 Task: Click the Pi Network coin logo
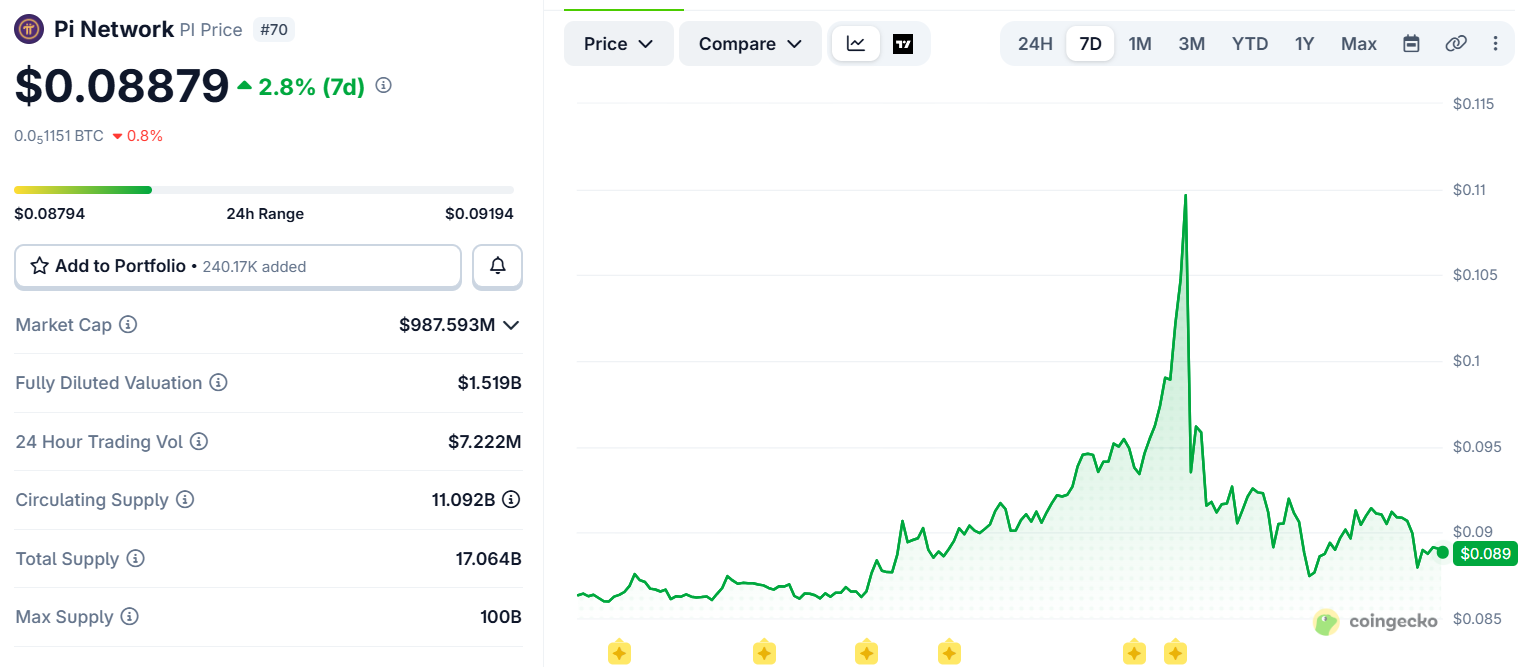28,29
